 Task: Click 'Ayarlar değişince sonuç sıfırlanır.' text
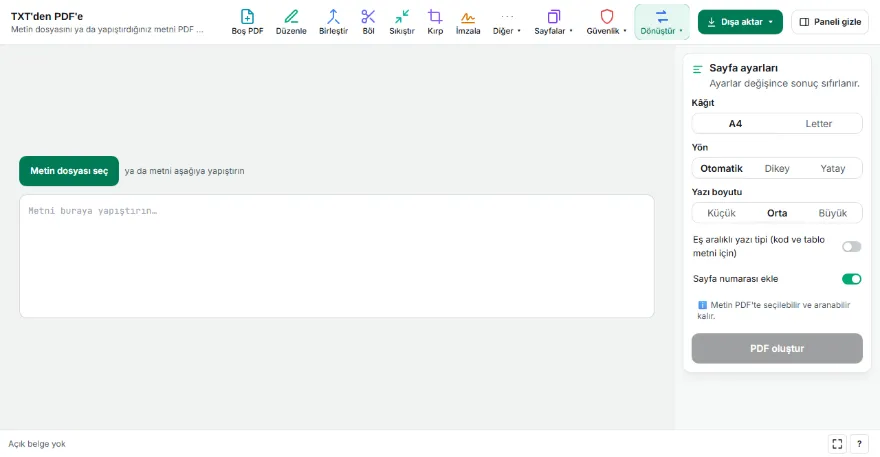pos(784,83)
